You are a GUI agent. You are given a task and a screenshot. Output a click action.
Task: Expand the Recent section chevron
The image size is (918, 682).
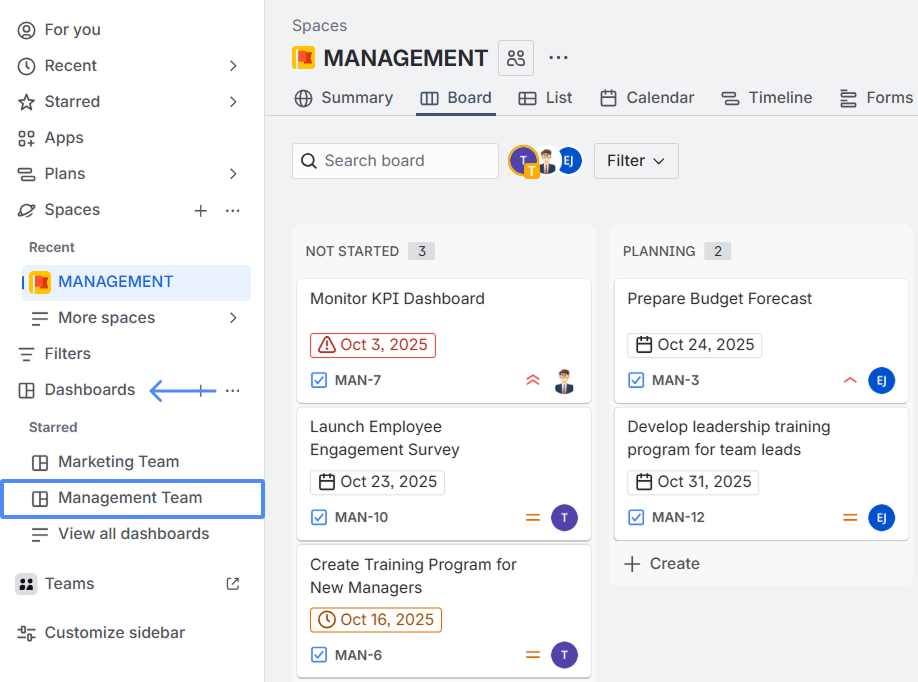tap(233, 66)
